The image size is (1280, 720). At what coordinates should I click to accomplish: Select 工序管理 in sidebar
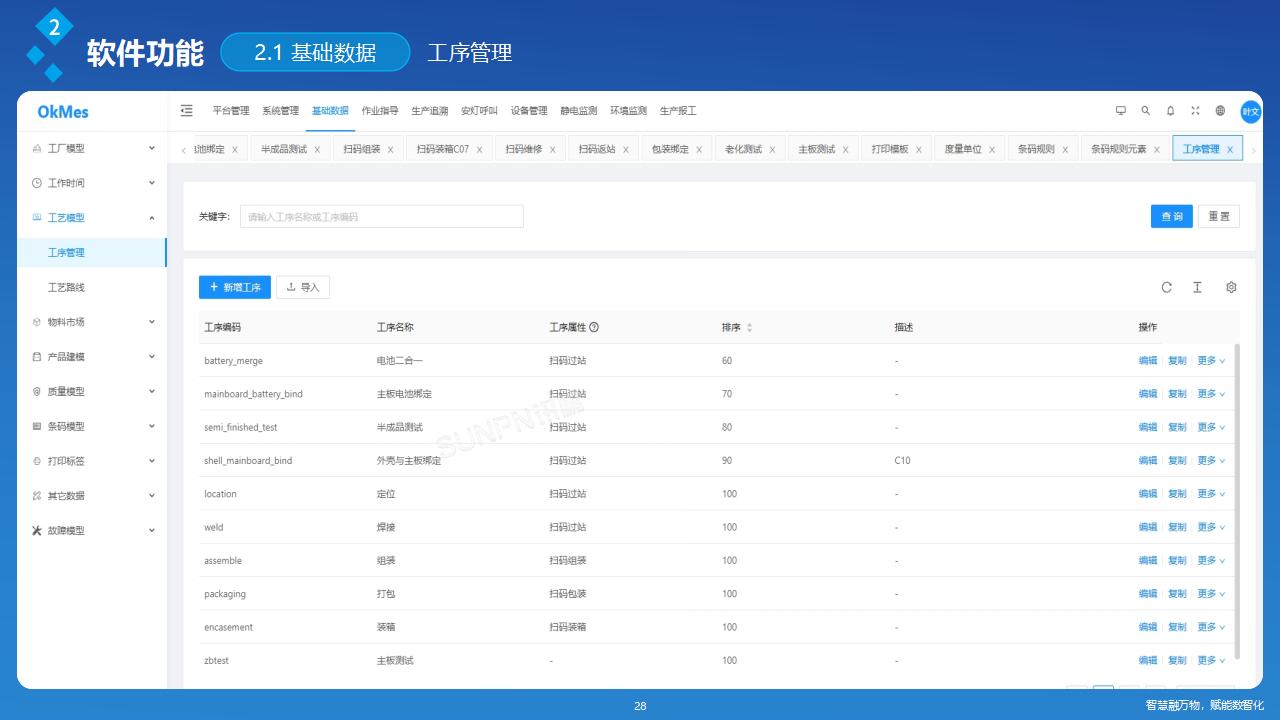tap(92, 252)
